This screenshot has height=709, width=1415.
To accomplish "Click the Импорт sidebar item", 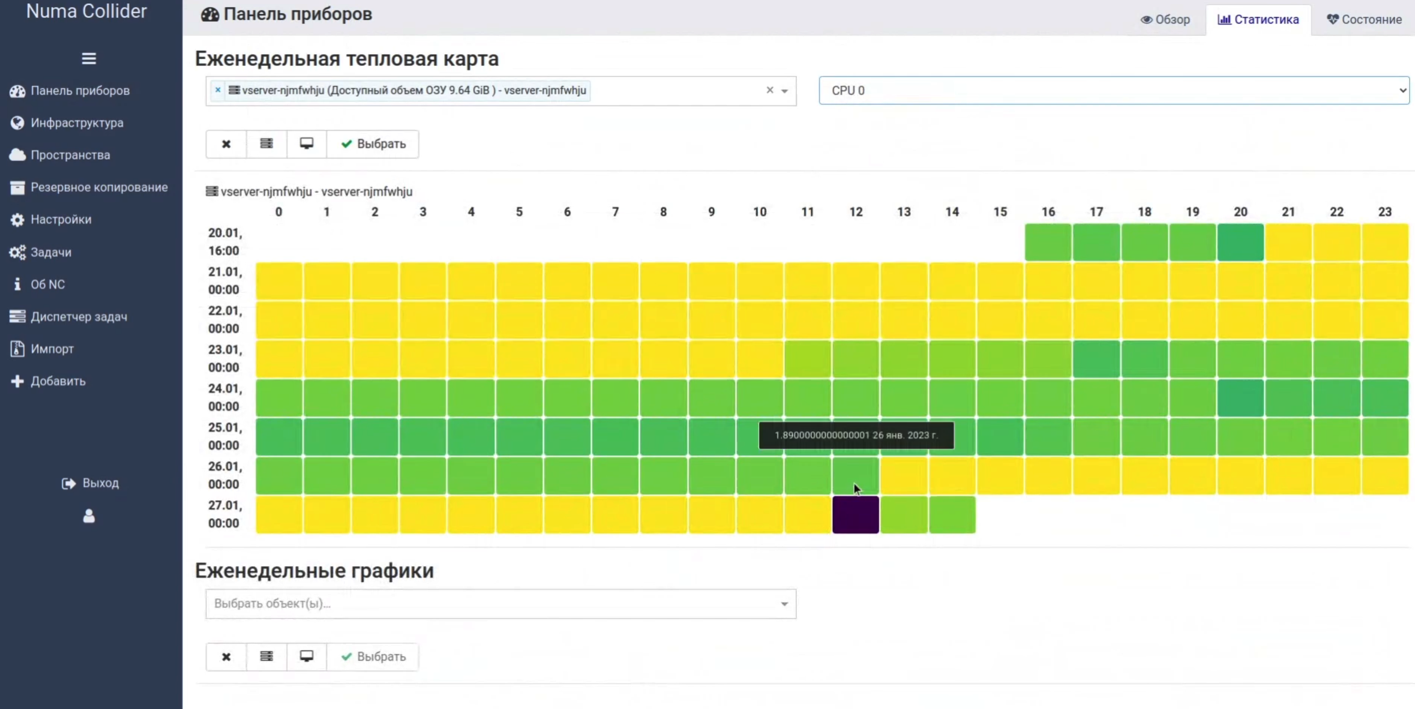I will pyautogui.click(x=52, y=349).
